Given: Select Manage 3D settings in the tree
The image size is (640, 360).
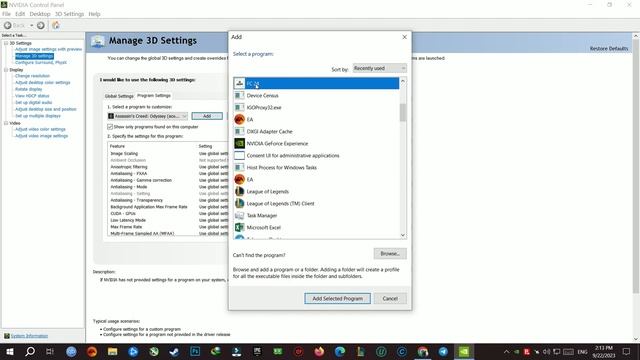Looking at the screenshot, I should (x=34, y=56).
